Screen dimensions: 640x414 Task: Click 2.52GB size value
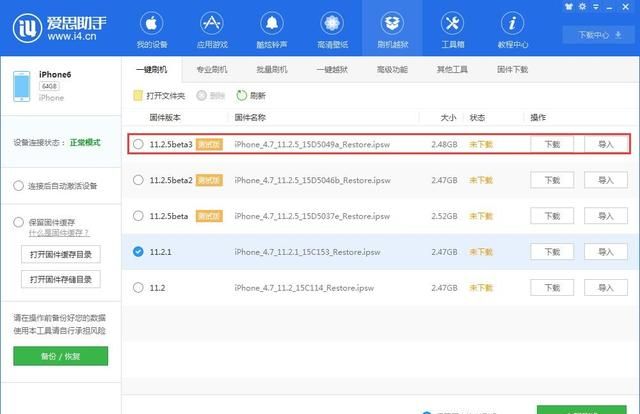pyautogui.click(x=444, y=216)
